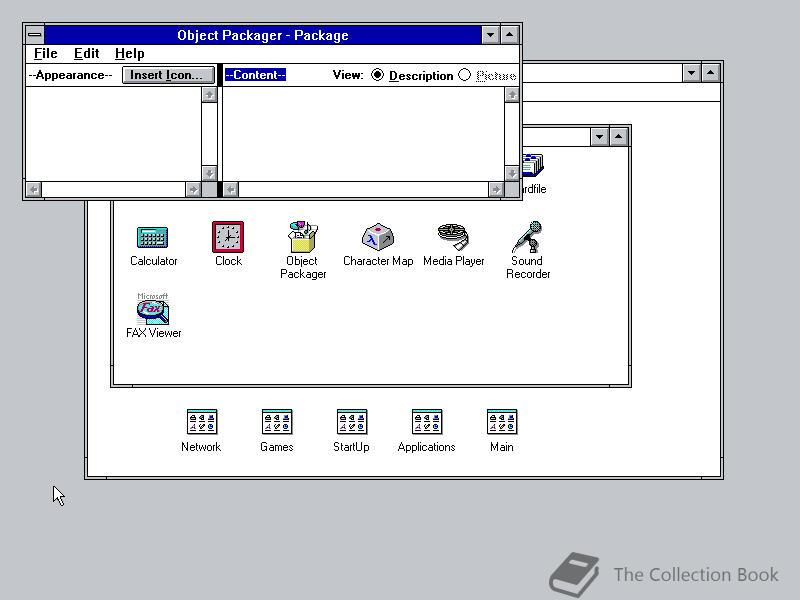Viewport: 800px width, 600px height.
Task: Click Content pane scroll right arrow
Action: click(x=496, y=190)
